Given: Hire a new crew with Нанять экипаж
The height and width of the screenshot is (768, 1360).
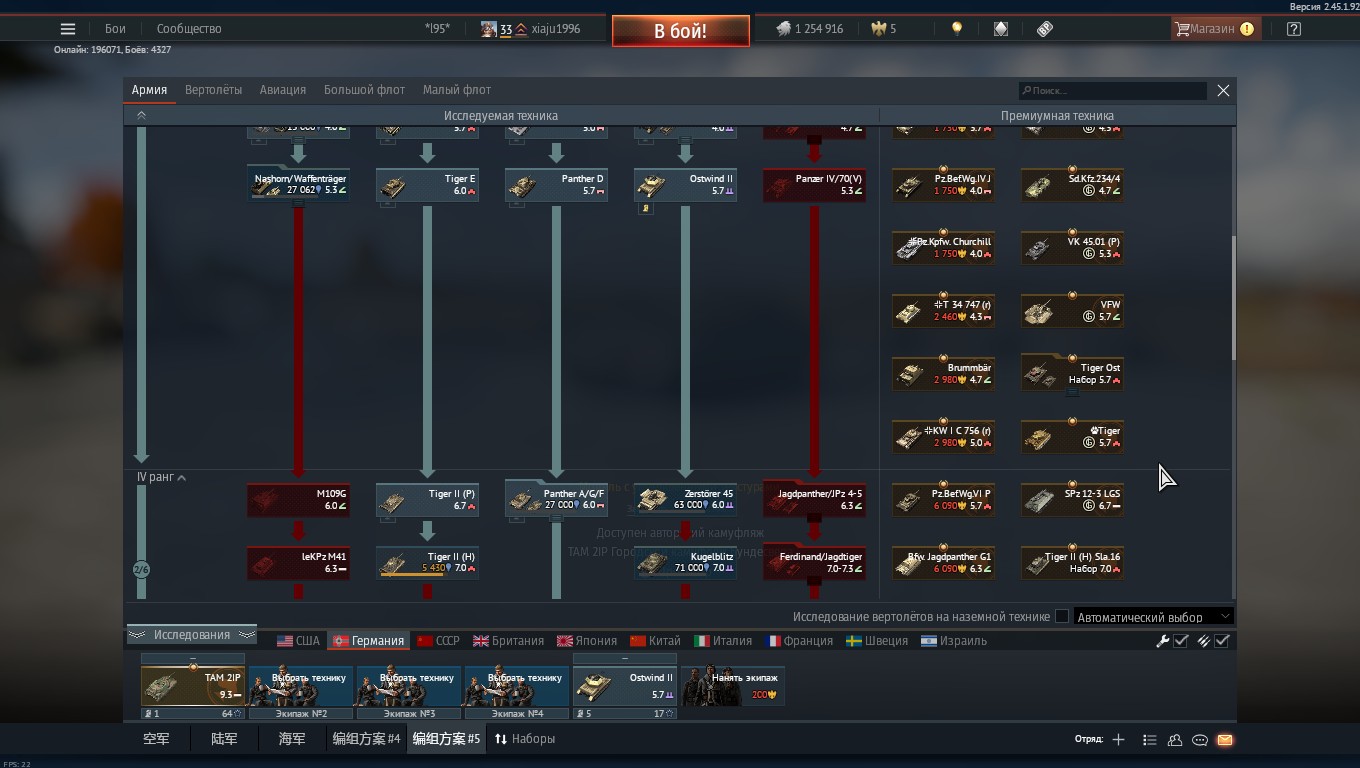Looking at the screenshot, I should [x=733, y=686].
